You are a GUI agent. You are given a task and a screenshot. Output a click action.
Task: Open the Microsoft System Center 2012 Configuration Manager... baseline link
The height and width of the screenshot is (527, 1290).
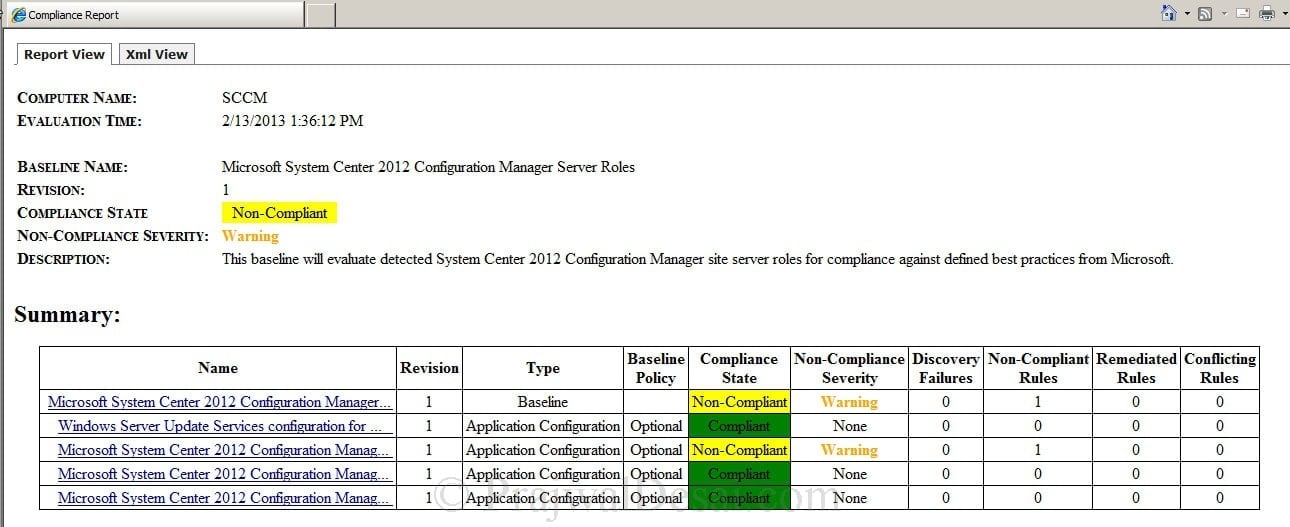(x=219, y=402)
